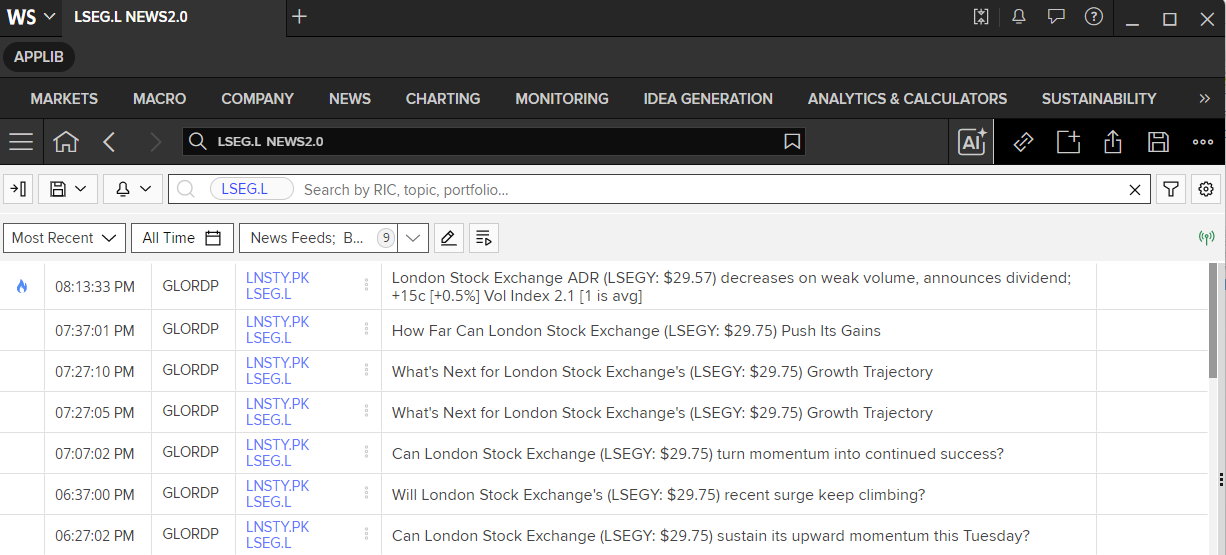1226x555 pixels.
Task: Open the MARKETS menu
Action: [x=64, y=99]
